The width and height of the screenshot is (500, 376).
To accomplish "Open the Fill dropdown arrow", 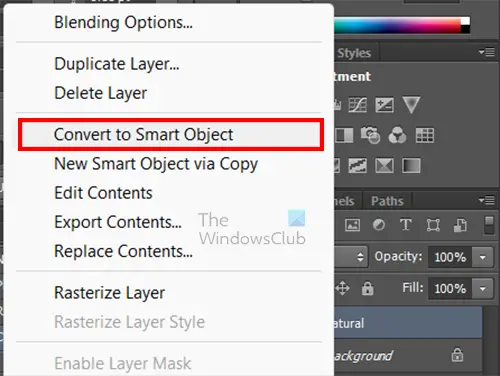I will point(482,288).
